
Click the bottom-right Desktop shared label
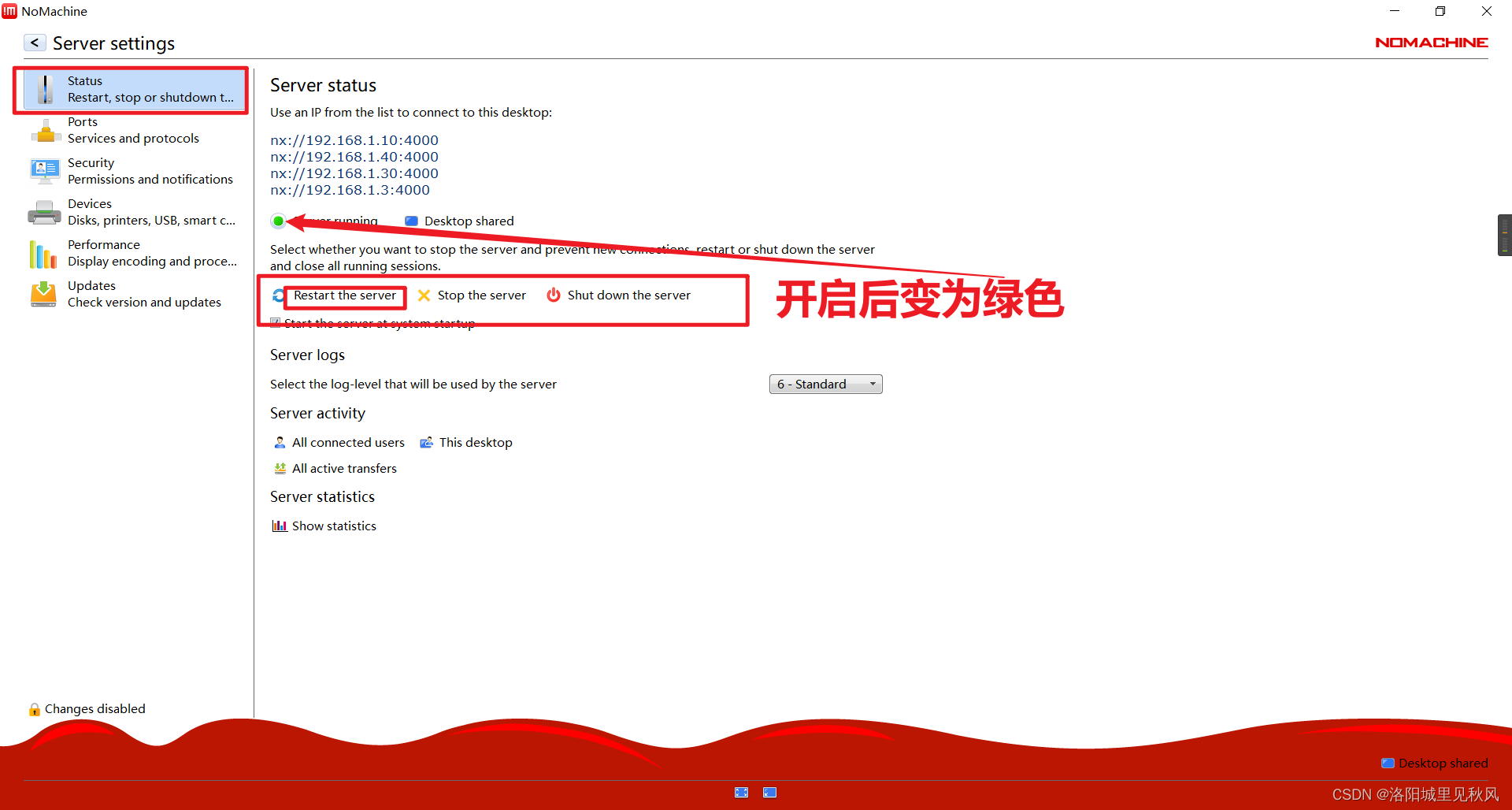(1443, 764)
